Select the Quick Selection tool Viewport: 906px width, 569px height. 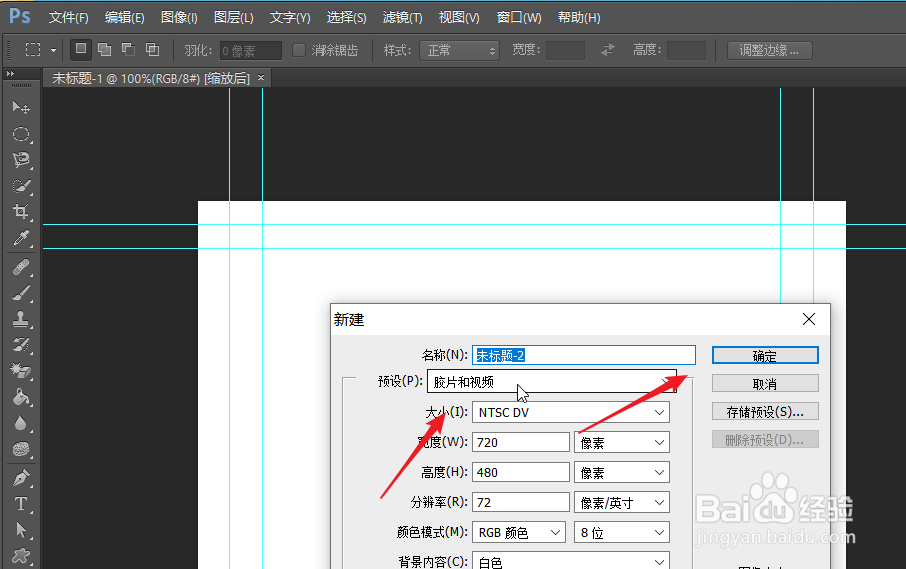coord(21,186)
